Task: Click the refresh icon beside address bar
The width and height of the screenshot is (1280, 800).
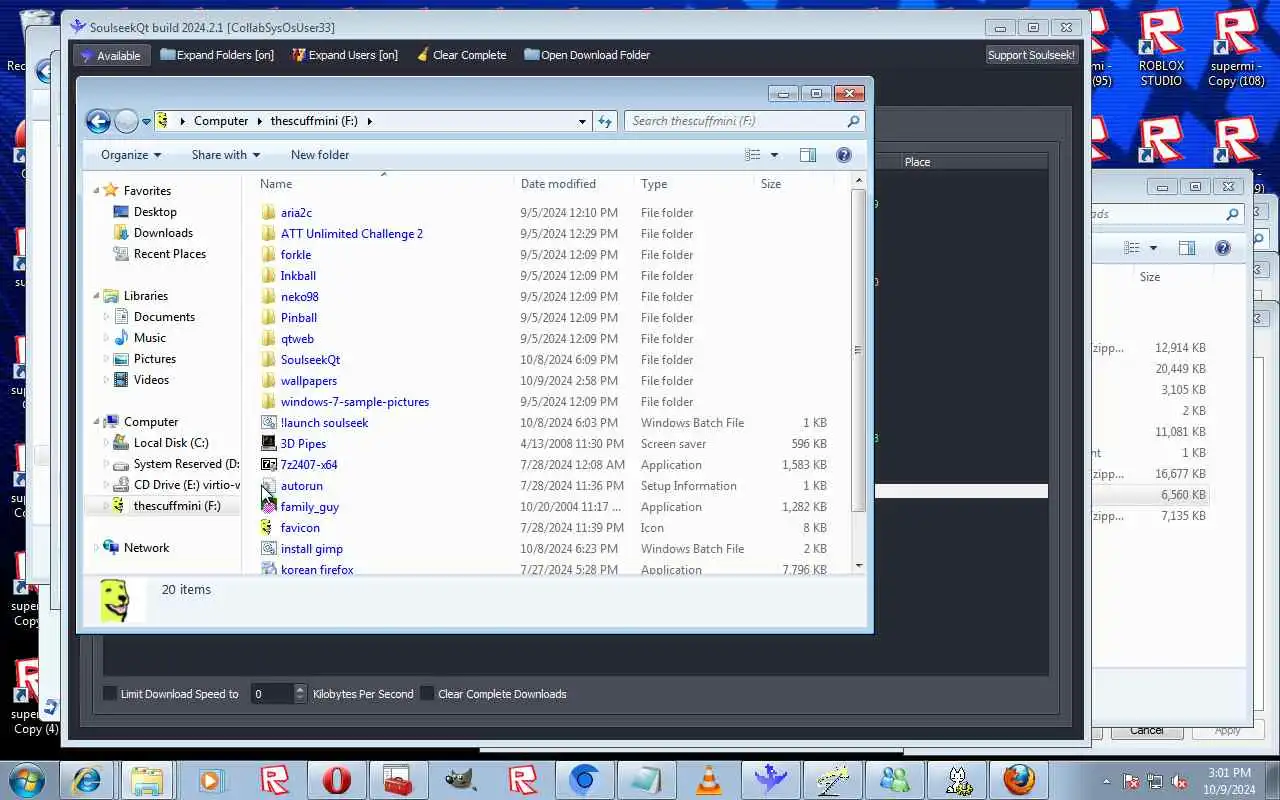Action: click(x=605, y=121)
